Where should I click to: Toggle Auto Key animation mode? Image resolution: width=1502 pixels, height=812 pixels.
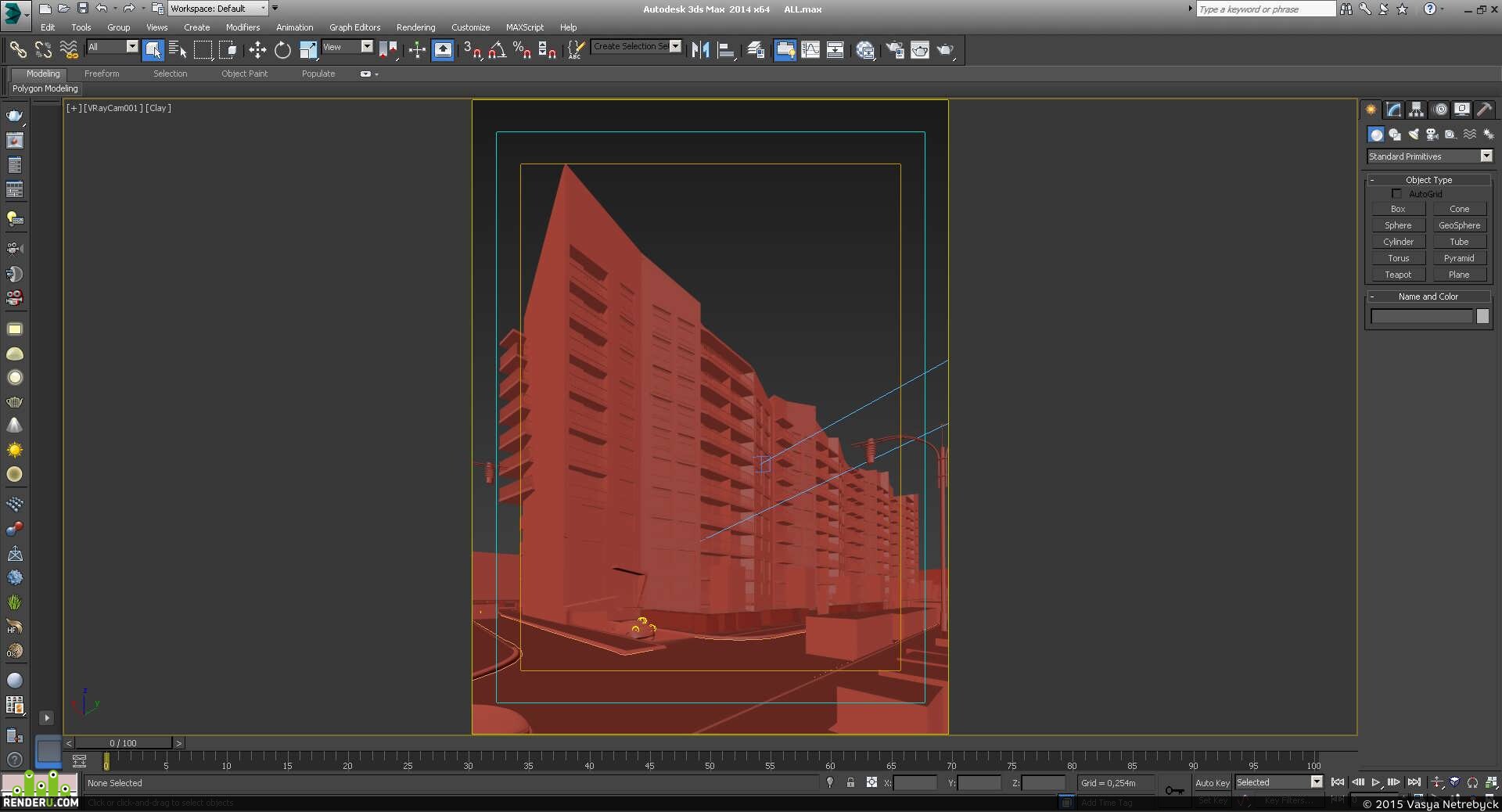click(x=1212, y=782)
